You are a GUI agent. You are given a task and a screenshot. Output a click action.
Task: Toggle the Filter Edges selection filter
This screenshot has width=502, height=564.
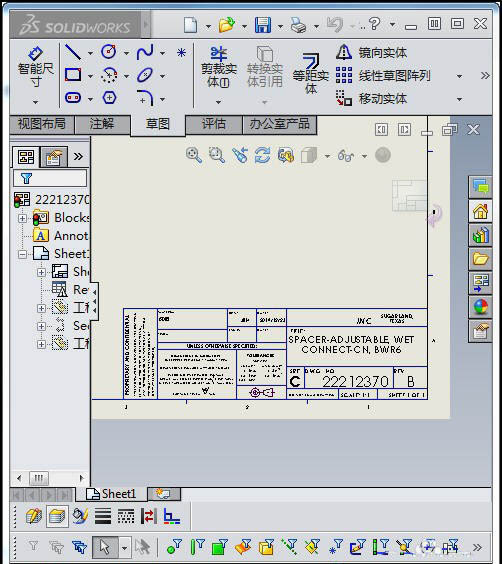pyautogui.click(x=197, y=546)
